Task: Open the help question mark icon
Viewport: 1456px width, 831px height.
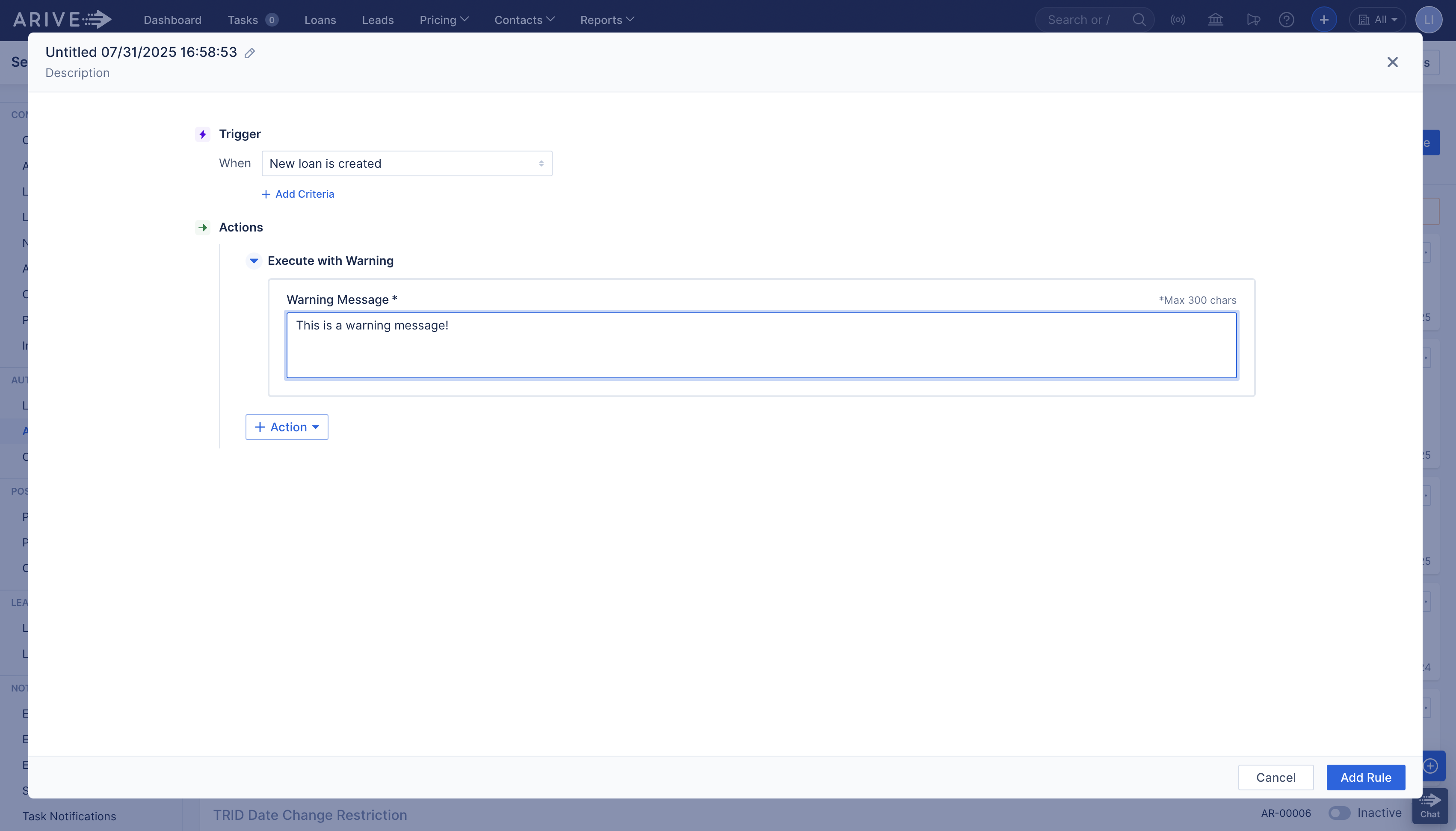Action: pos(1286,20)
